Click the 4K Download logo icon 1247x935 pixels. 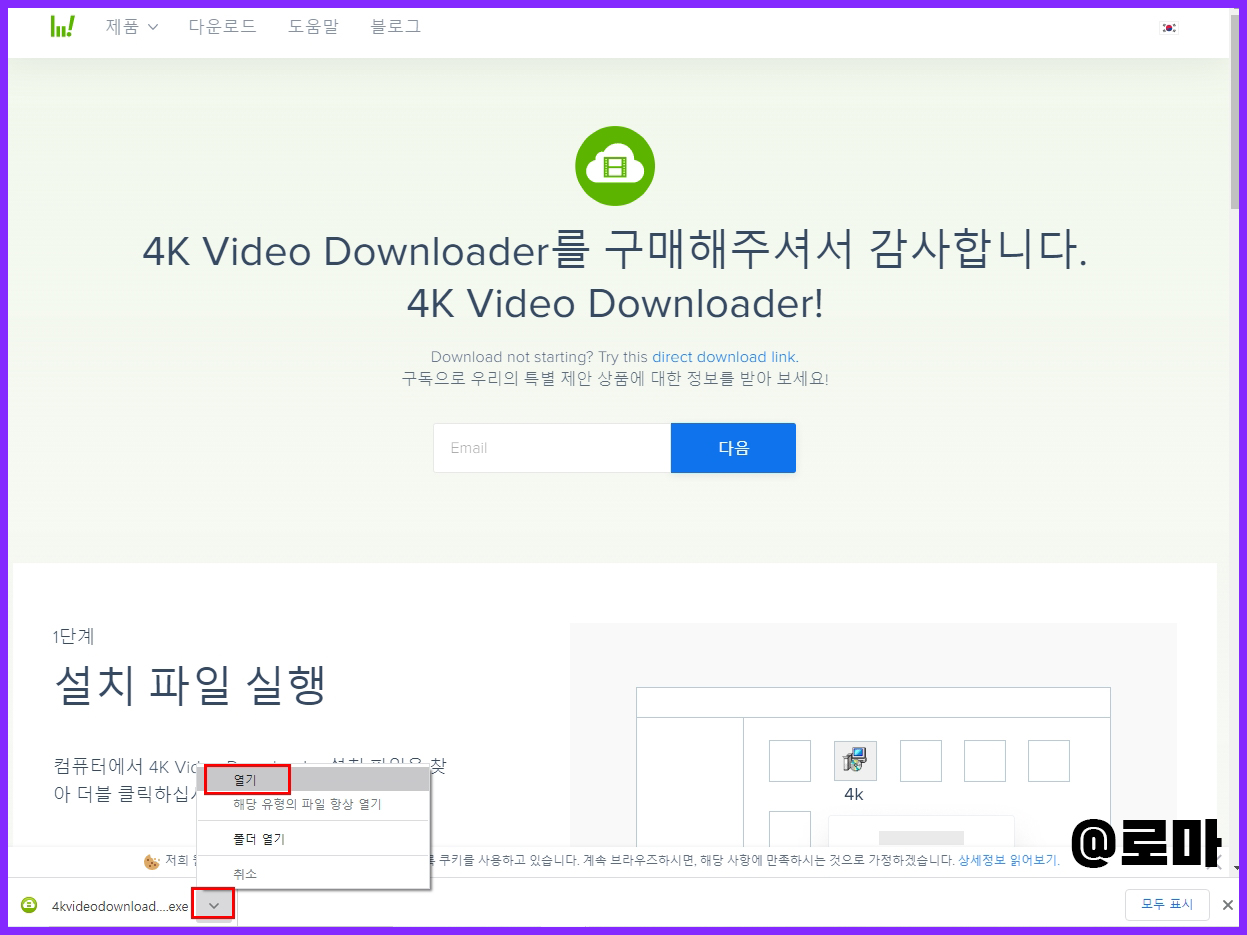coord(62,27)
